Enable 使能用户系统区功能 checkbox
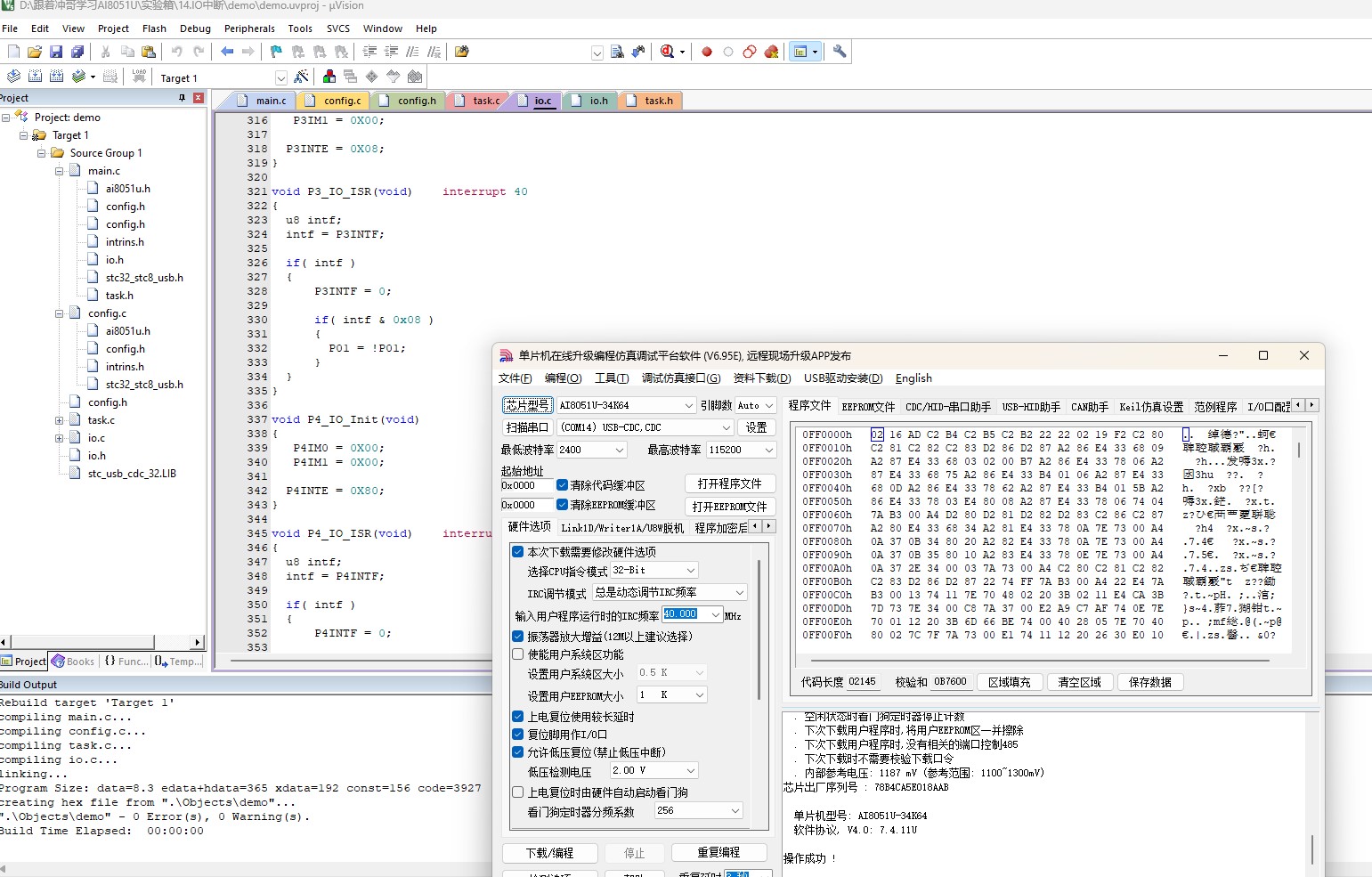1372x877 pixels. click(x=517, y=654)
